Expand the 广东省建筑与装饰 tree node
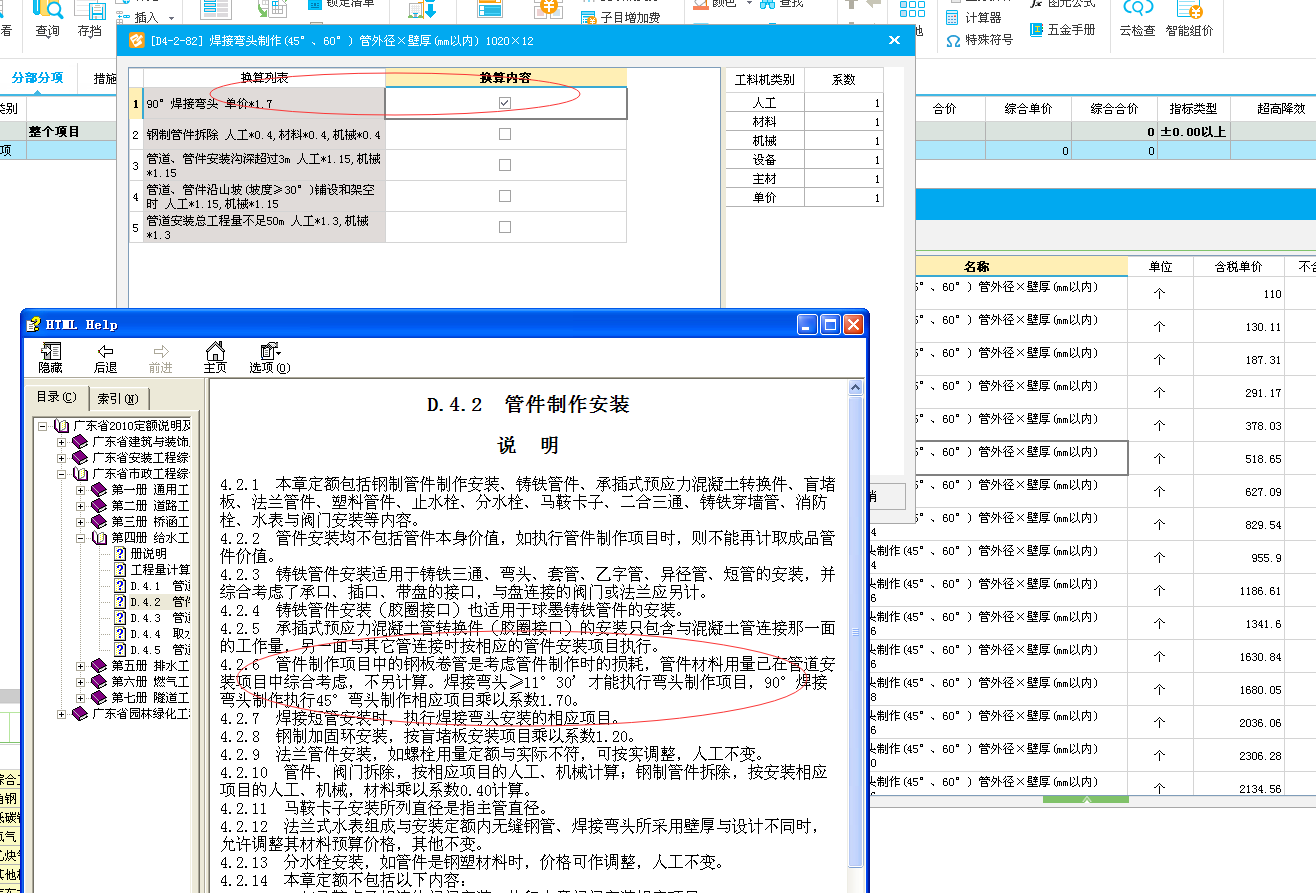This screenshot has height=893, width=1316. coord(62,442)
